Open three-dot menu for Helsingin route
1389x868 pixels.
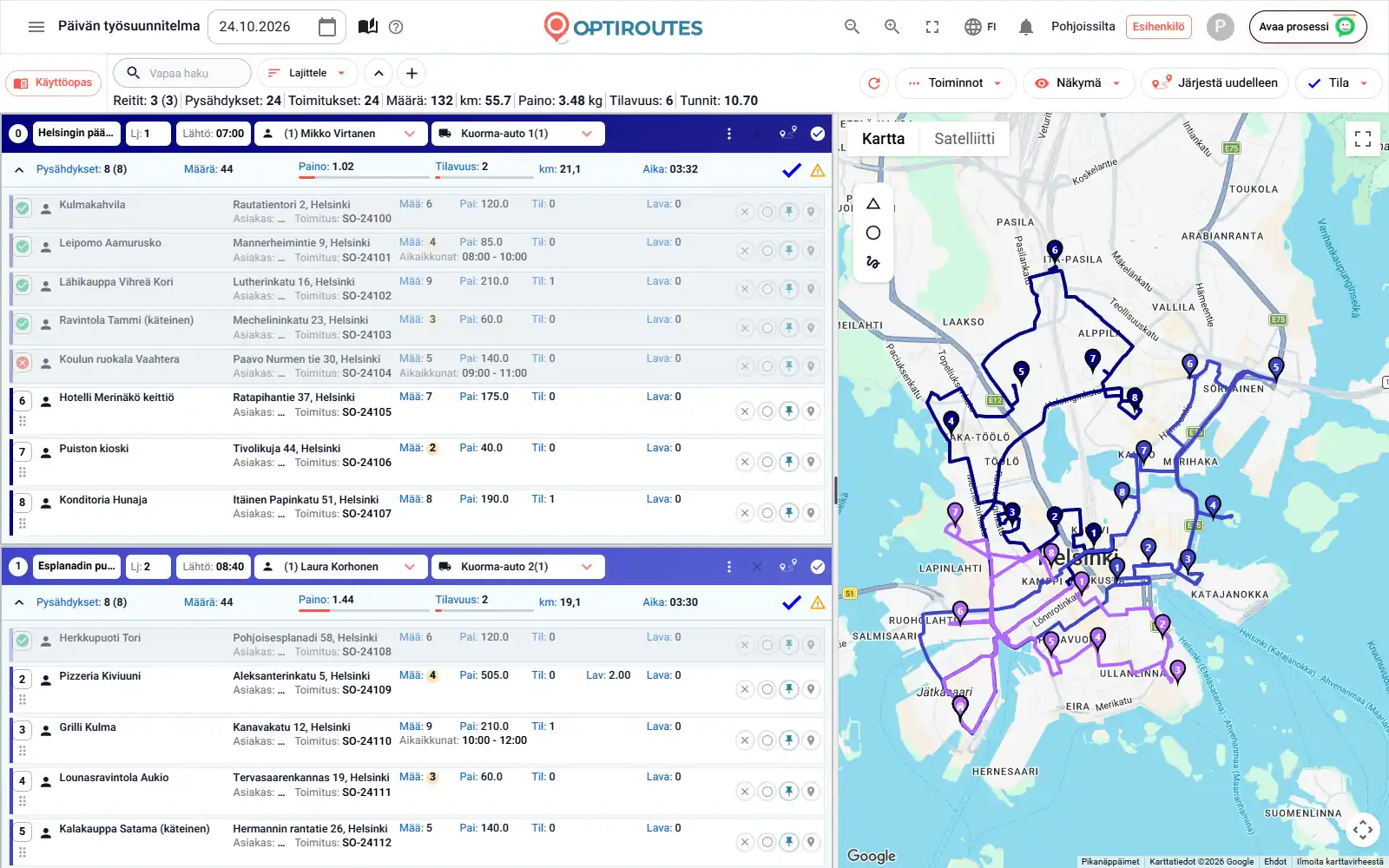click(x=729, y=134)
